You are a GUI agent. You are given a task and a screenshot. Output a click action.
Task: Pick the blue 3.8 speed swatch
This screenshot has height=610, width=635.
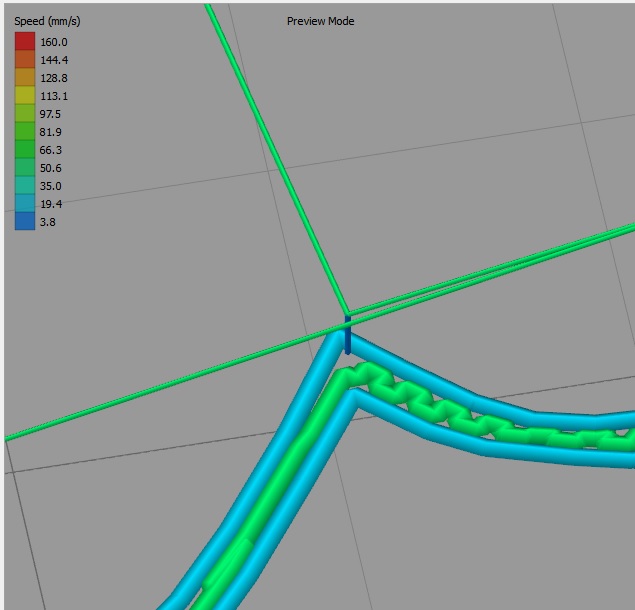(x=24, y=222)
